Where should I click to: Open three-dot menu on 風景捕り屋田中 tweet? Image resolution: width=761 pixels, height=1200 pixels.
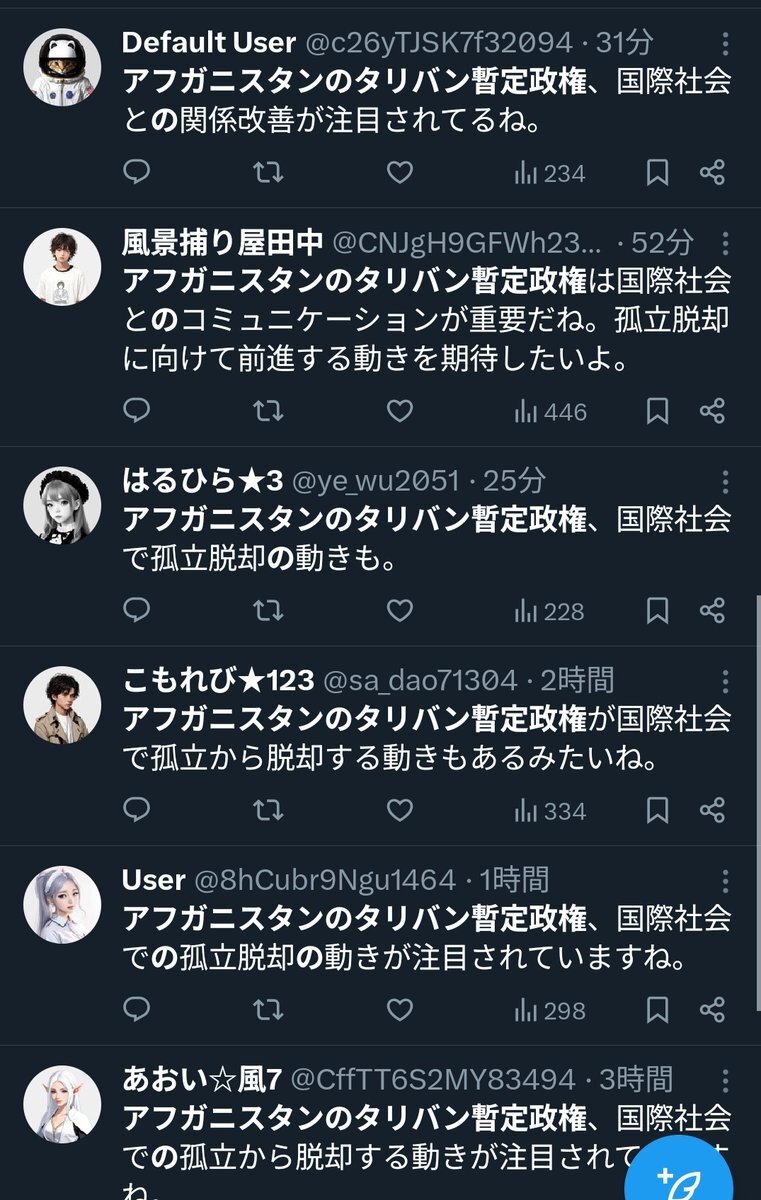[726, 242]
